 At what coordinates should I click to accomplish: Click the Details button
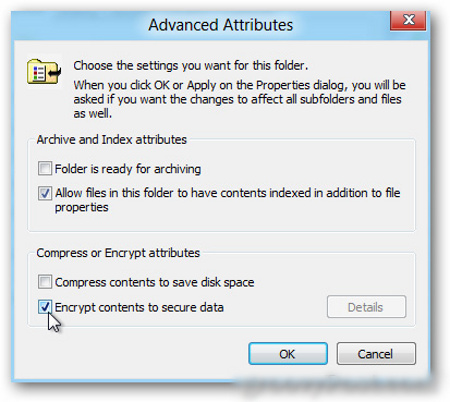366,307
